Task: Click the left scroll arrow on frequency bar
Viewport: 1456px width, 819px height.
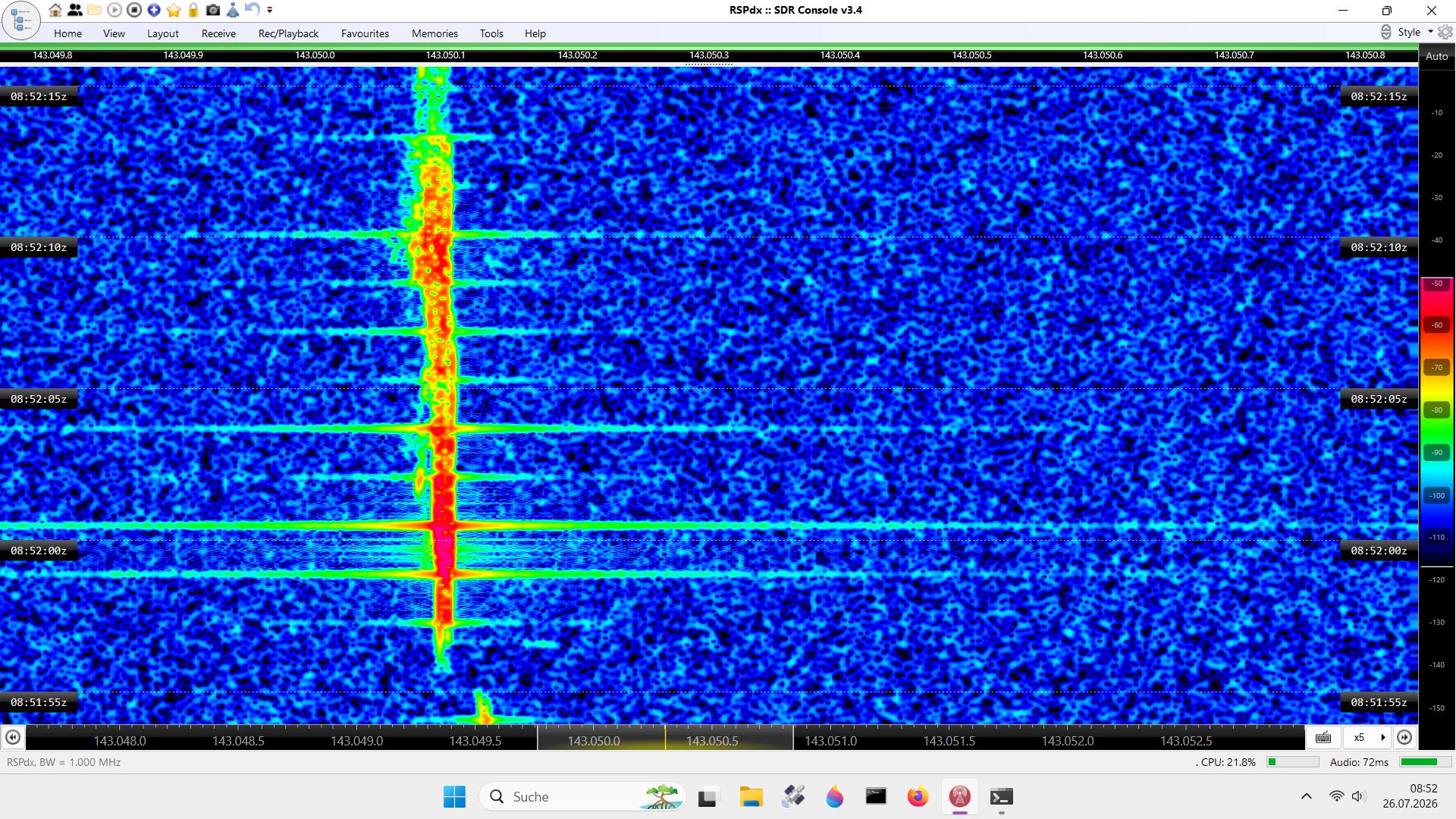Action: (x=13, y=738)
